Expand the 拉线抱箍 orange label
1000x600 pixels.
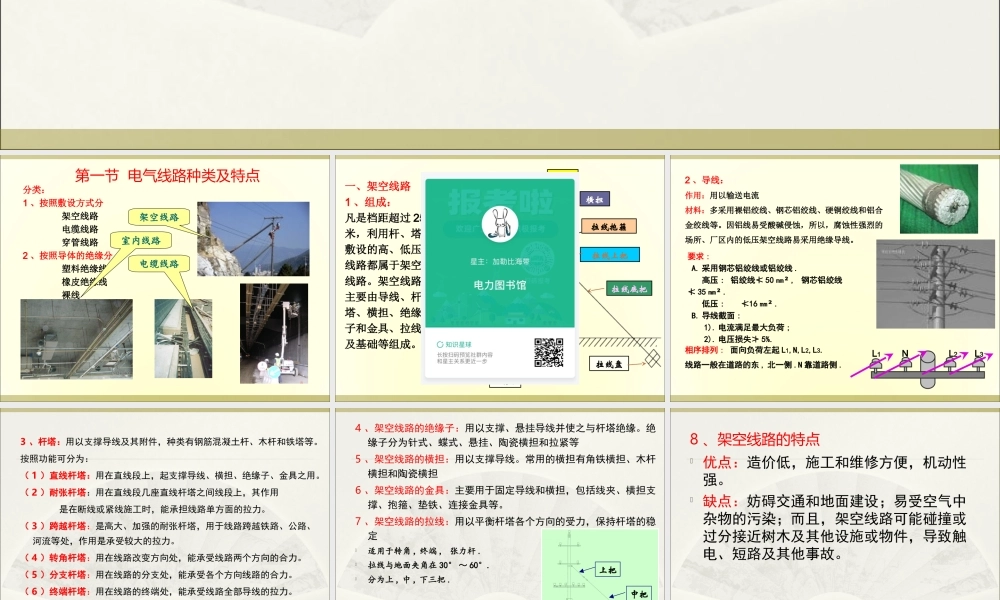pyautogui.click(x=608, y=226)
